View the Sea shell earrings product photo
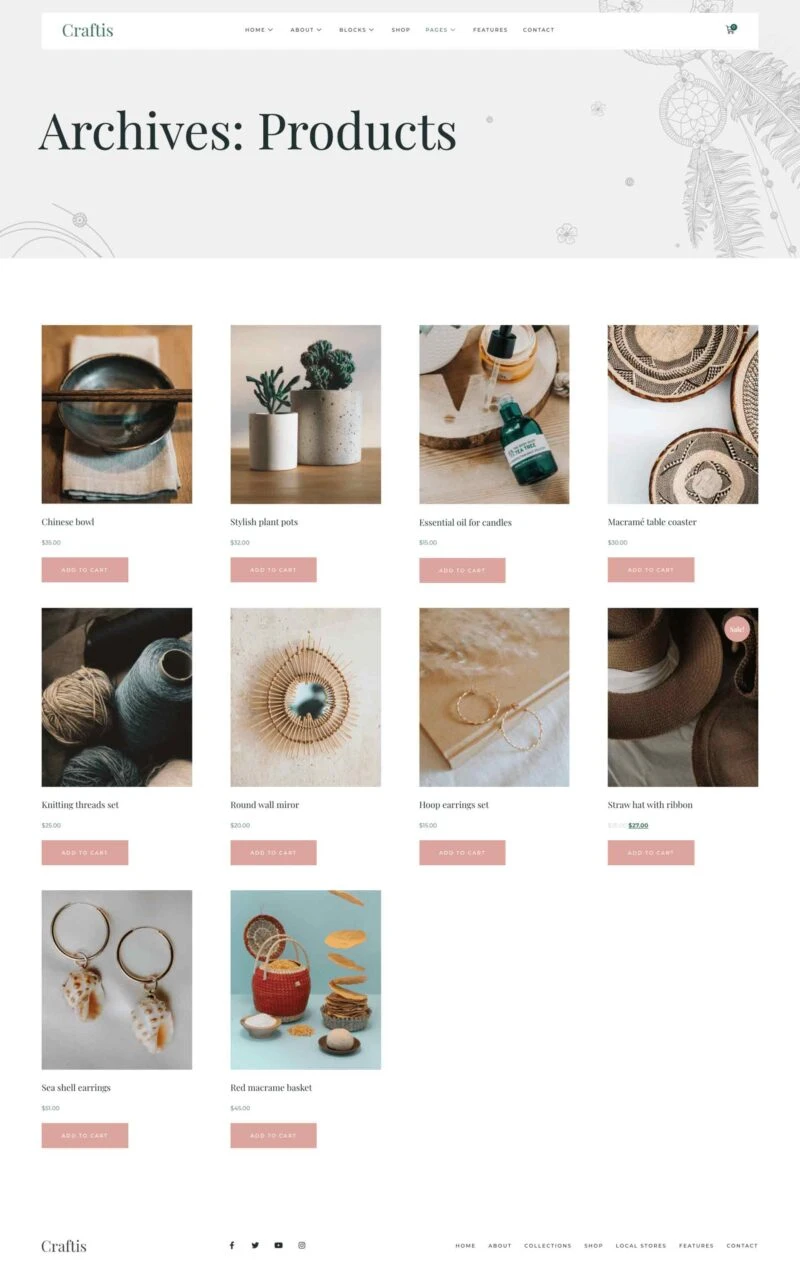This screenshot has height=1277, width=800. pyautogui.click(x=117, y=980)
